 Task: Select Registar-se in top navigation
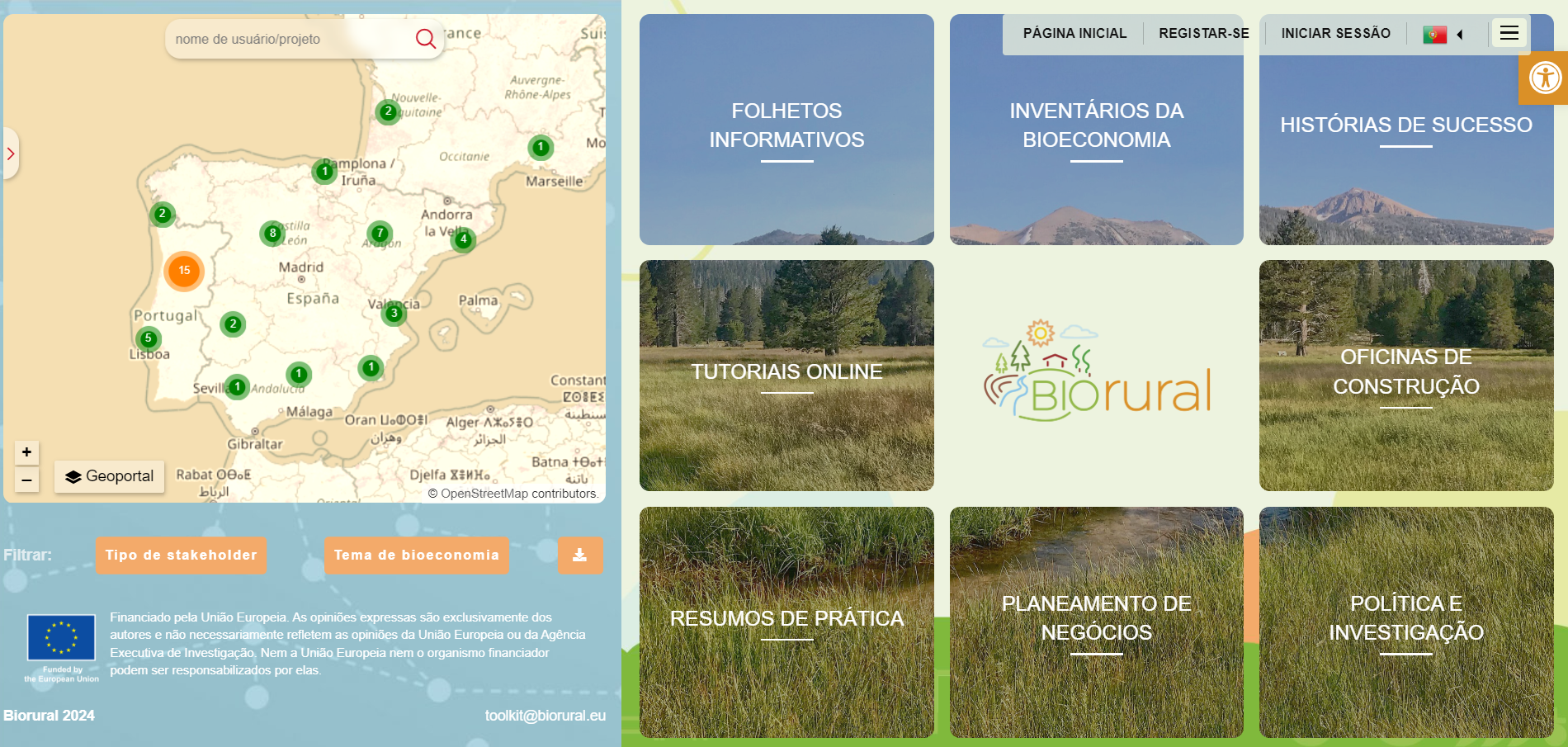[1203, 34]
